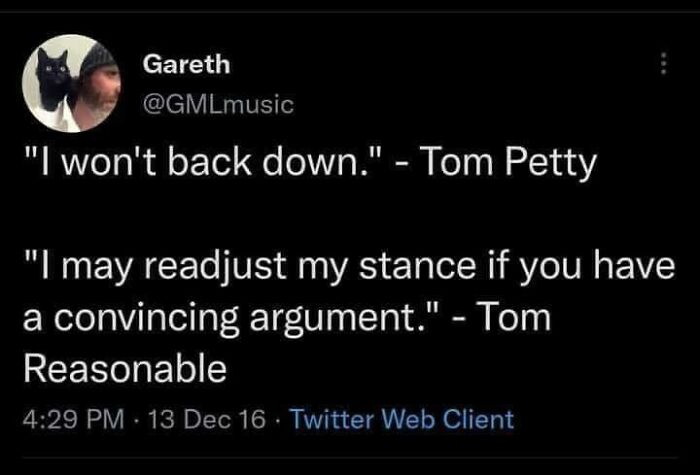The height and width of the screenshot is (475, 700).
Task: Click the word Reasonable in the tweet
Action: pyautogui.click(x=124, y=370)
